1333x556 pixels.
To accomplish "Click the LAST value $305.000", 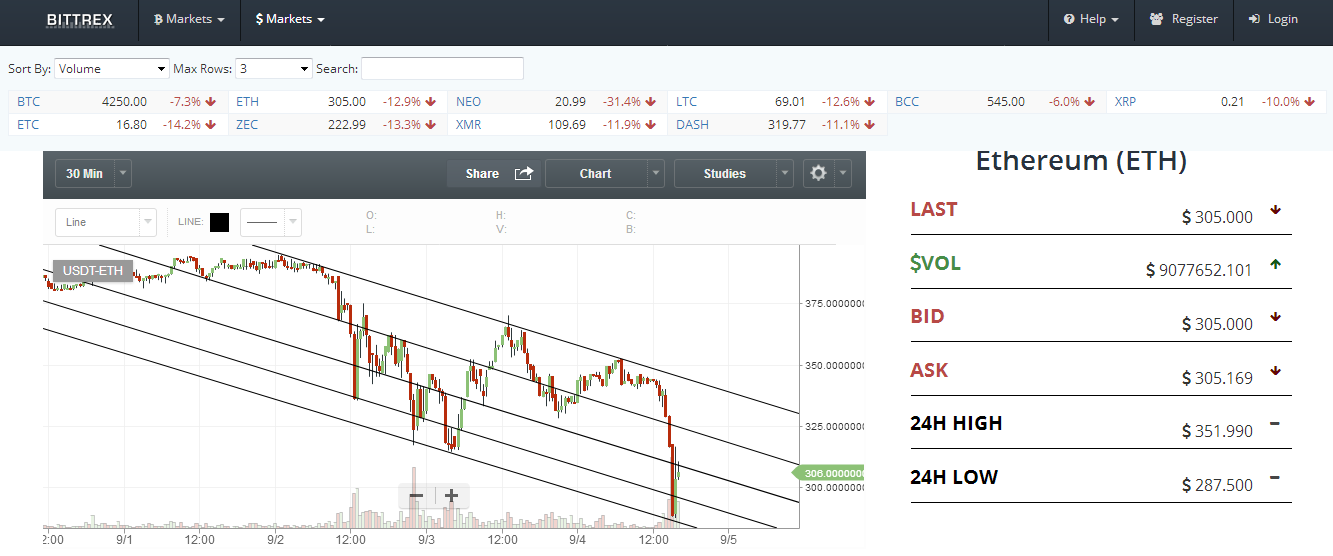I will (x=1217, y=217).
